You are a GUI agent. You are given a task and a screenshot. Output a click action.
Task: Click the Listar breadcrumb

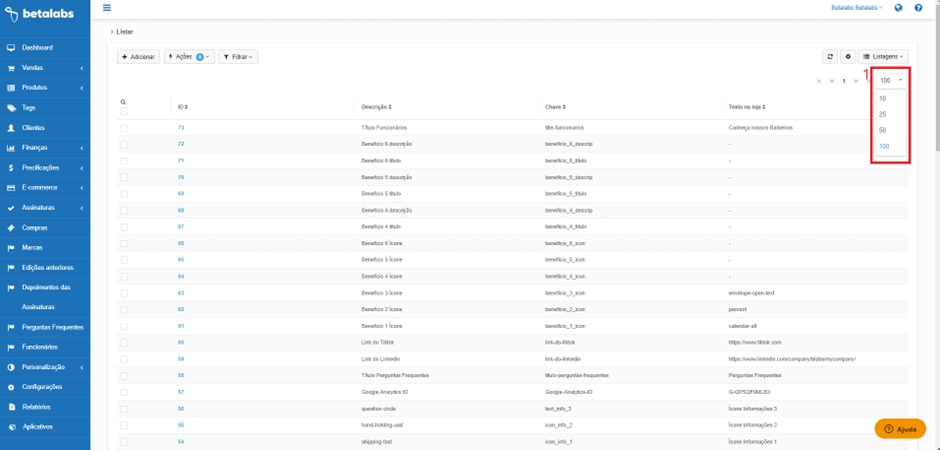125,31
